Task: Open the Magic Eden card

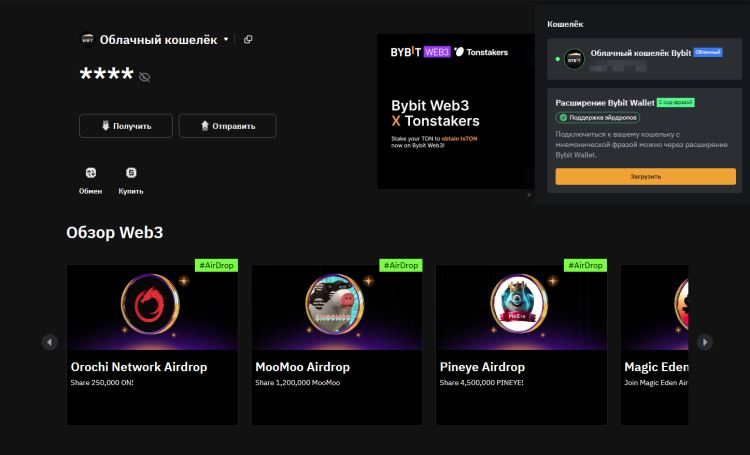Action: point(654,344)
